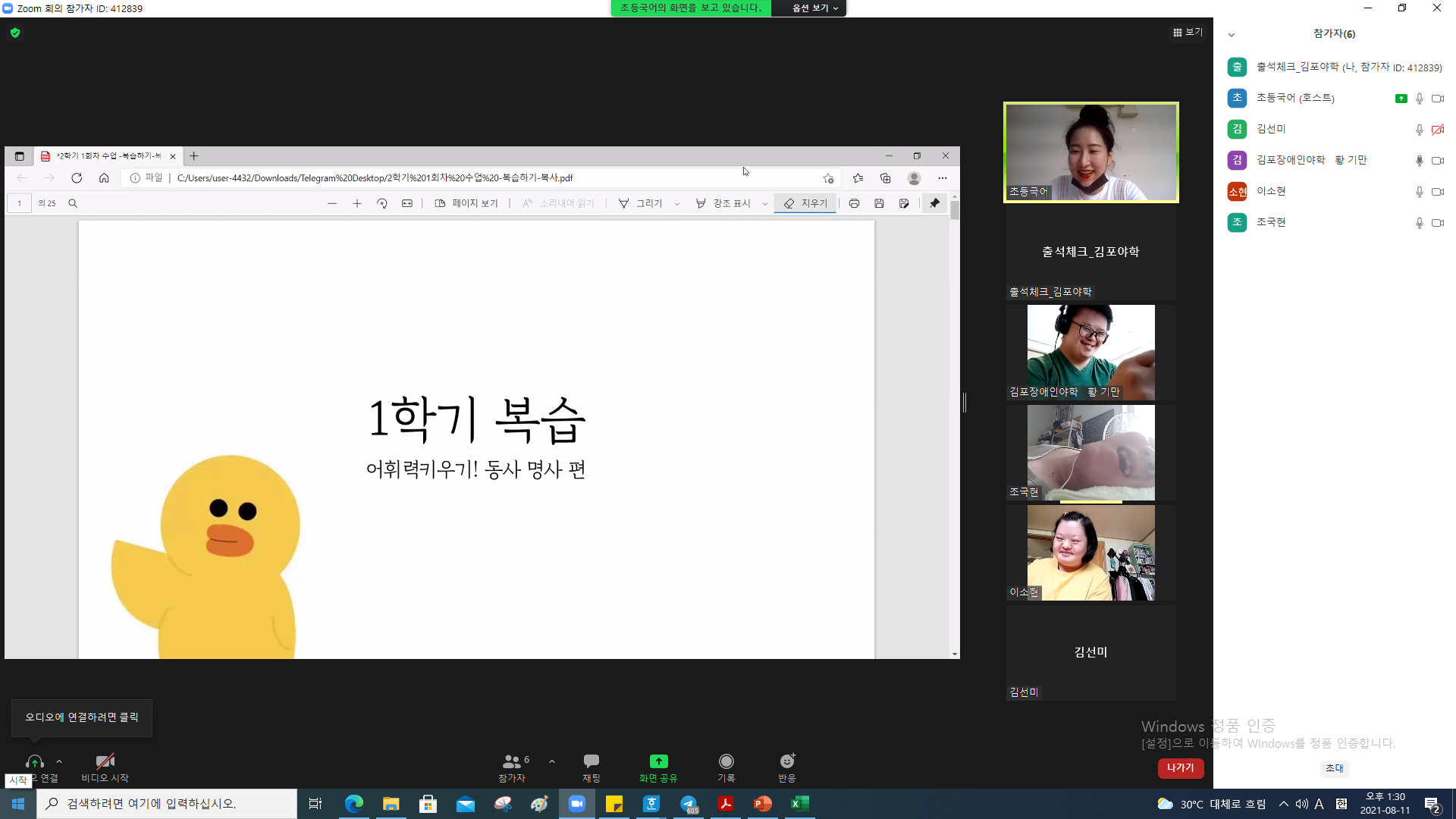Open Windows Start menu
The width and height of the screenshot is (1456, 819).
click(x=18, y=804)
